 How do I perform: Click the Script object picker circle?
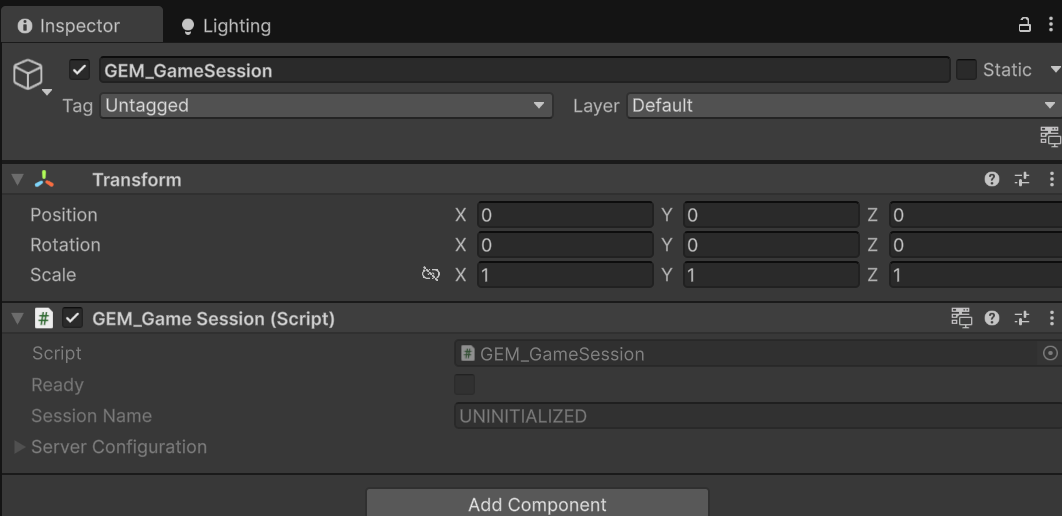pyautogui.click(x=1050, y=353)
